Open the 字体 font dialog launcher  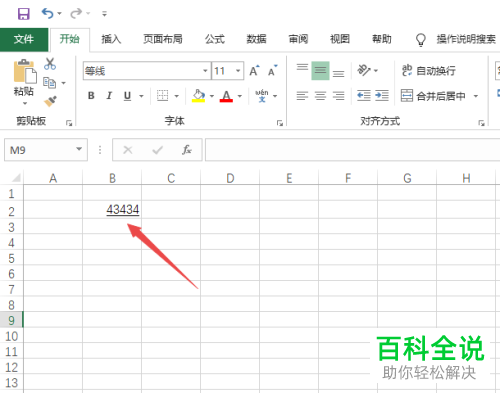[x=280, y=123]
